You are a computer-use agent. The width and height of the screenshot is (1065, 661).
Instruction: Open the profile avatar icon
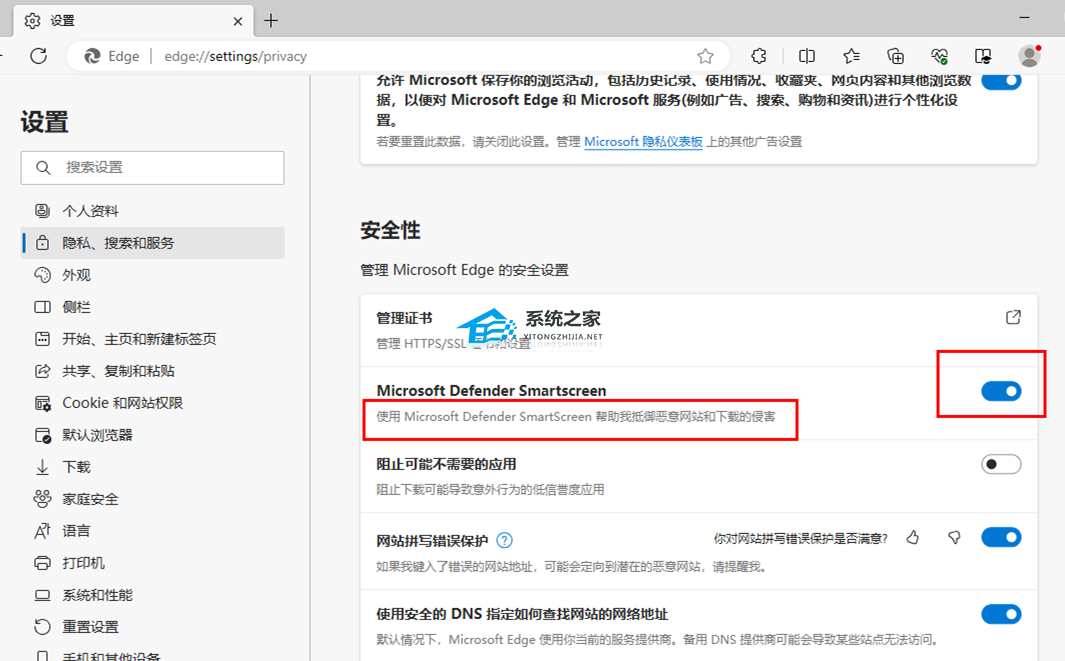(1030, 56)
